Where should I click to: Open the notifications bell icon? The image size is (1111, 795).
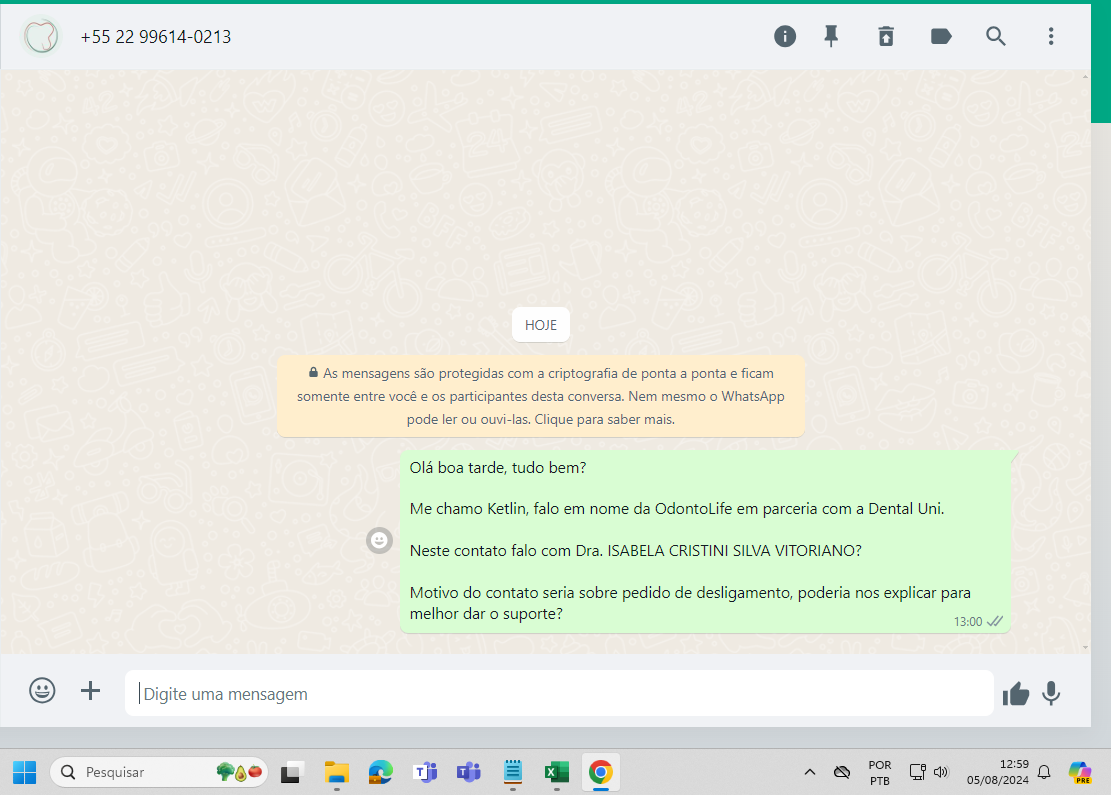[x=1044, y=772]
